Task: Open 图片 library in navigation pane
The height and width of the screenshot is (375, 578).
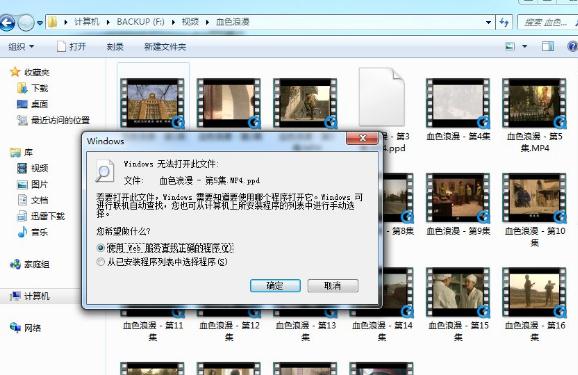Action: (x=33, y=184)
